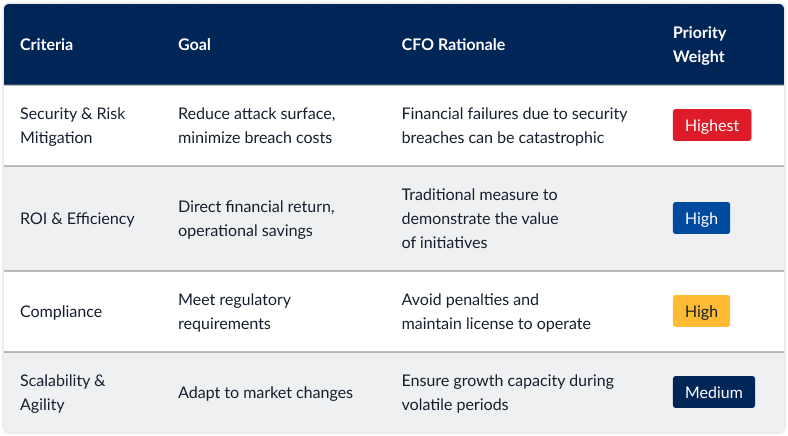
Task: Select the Compliance criteria cell
Action: click(x=61, y=311)
